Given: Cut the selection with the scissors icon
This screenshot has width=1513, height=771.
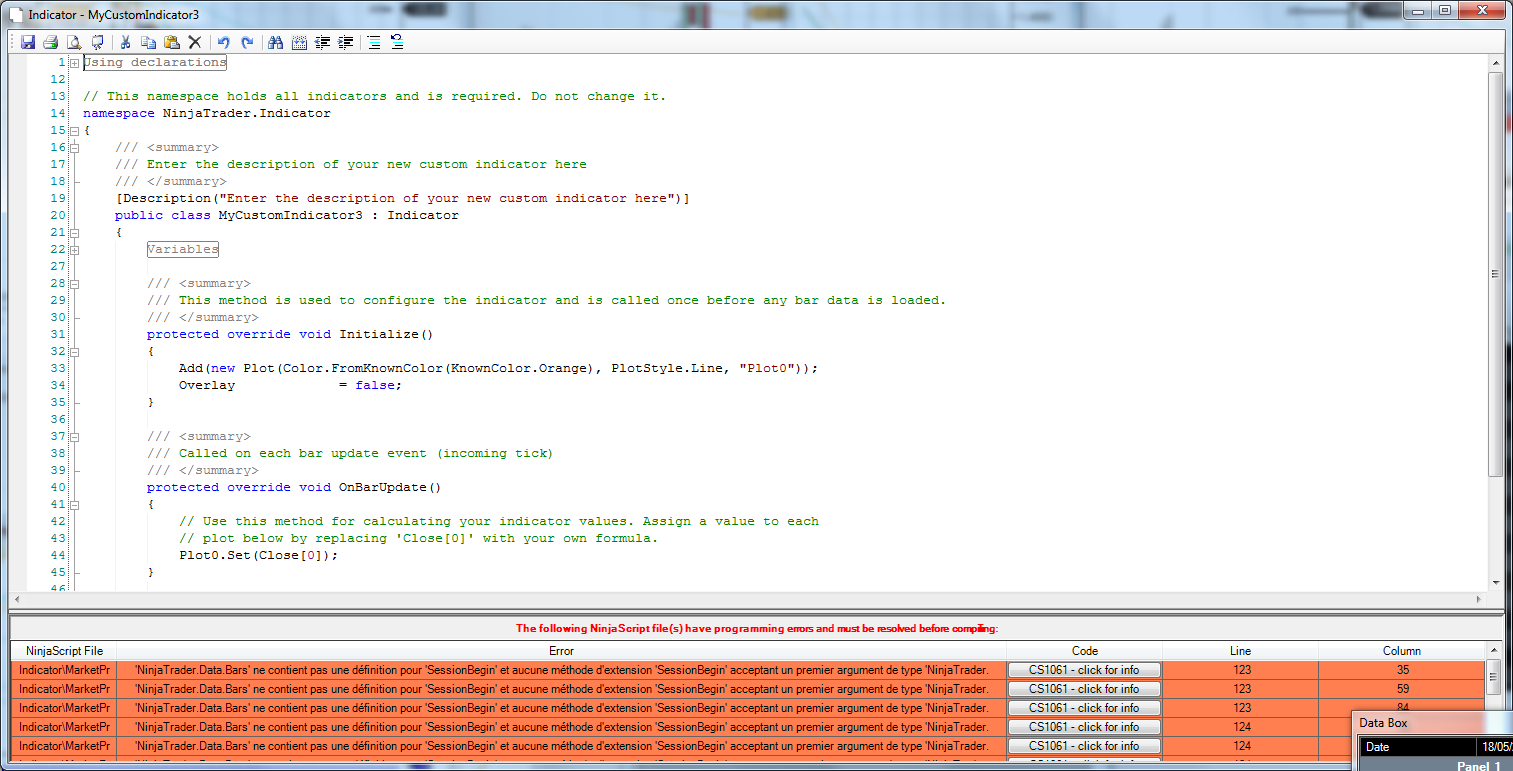Looking at the screenshot, I should pos(126,42).
